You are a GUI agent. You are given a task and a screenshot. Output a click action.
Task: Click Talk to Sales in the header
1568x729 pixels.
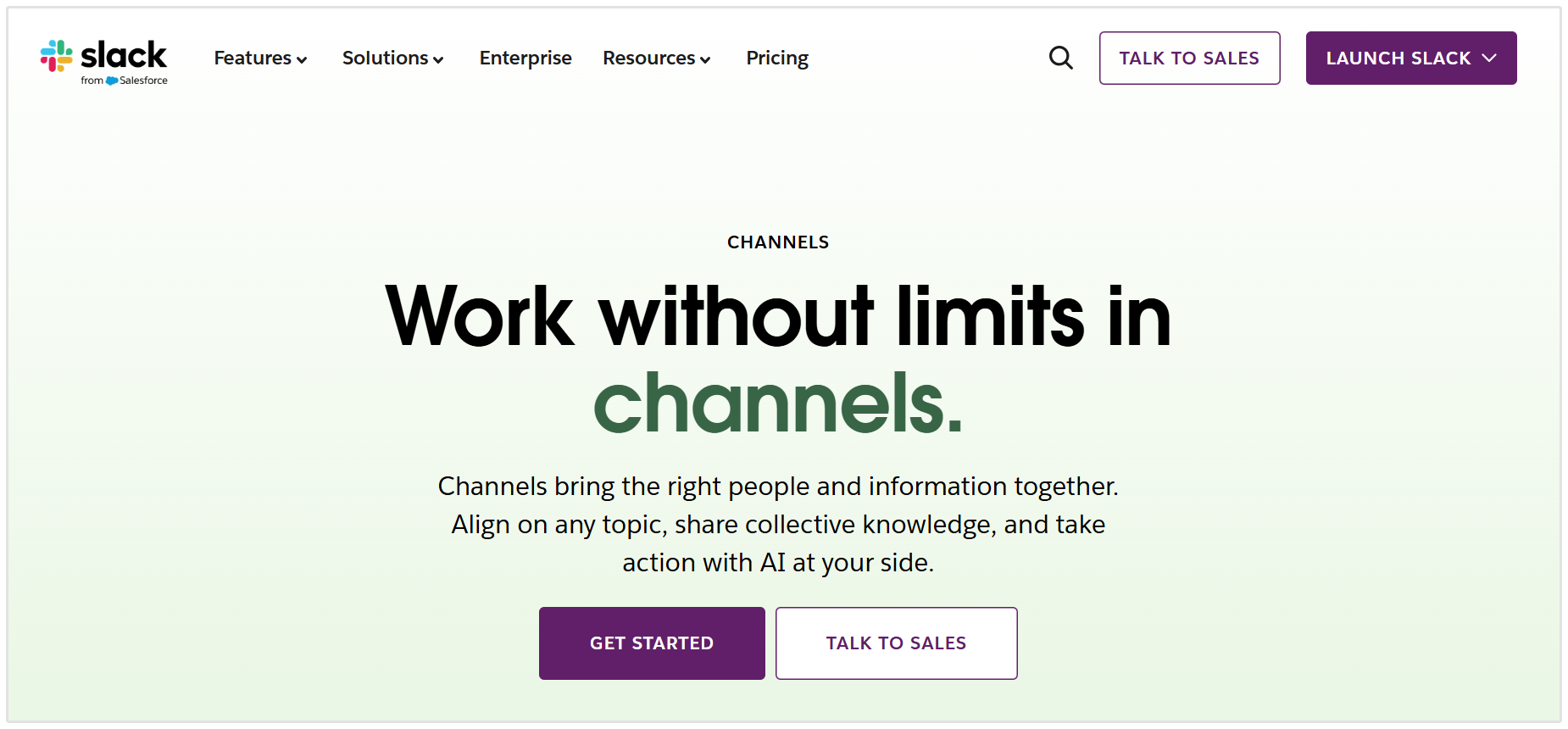(x=1189, y=58)
